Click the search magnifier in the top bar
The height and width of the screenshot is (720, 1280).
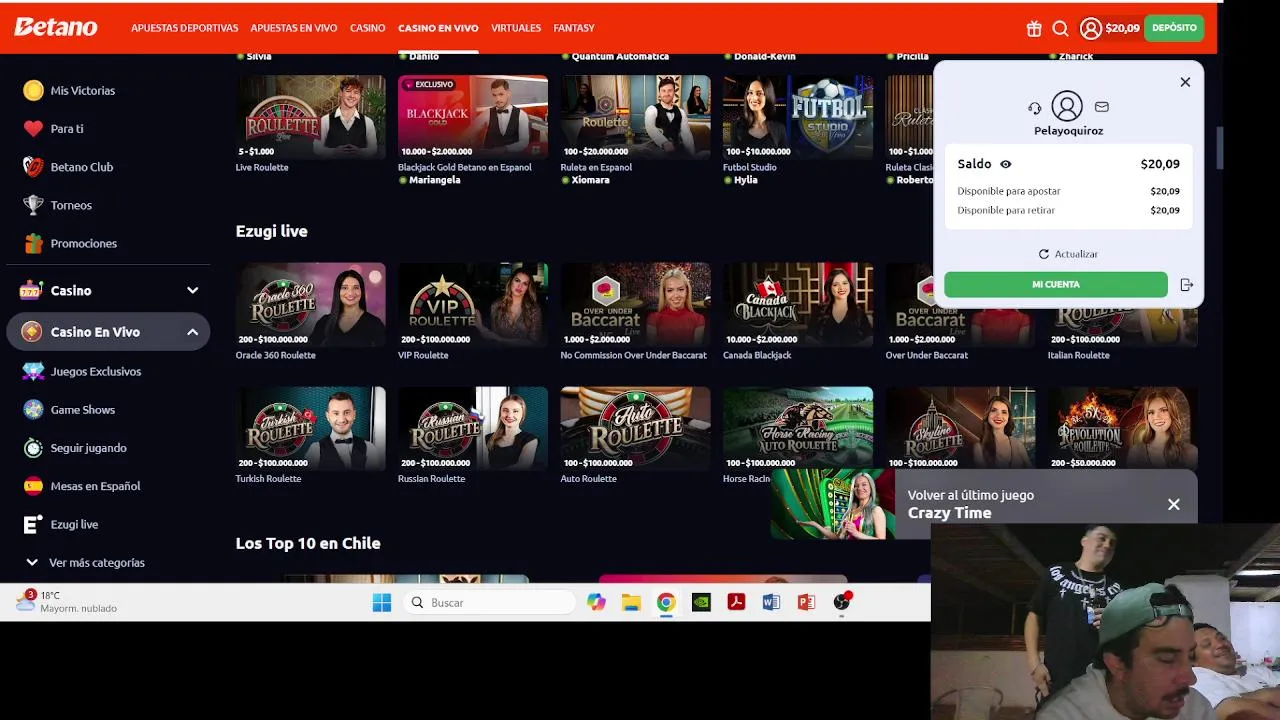point(1061,29)
